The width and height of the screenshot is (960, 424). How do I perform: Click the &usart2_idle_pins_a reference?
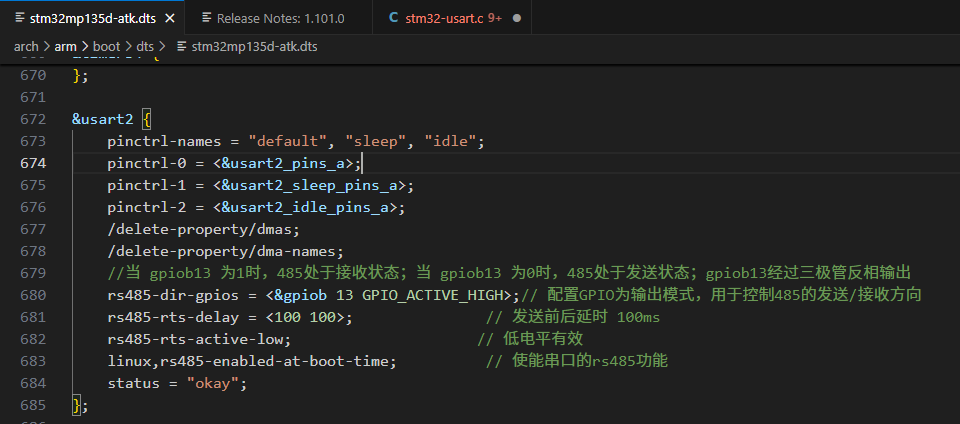click(x=306, y=207)
